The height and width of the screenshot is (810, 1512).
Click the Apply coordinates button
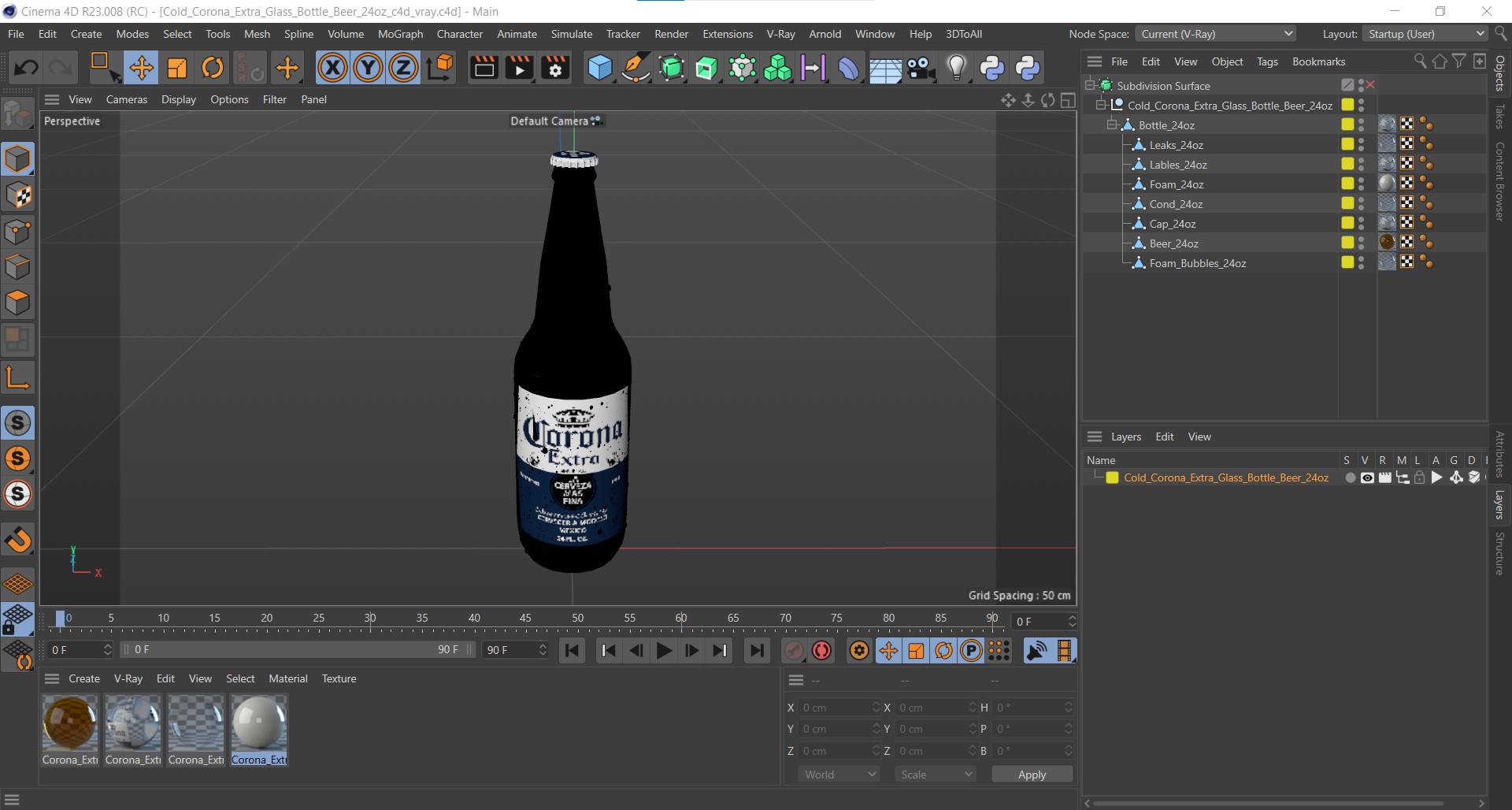pos(1032,775)
